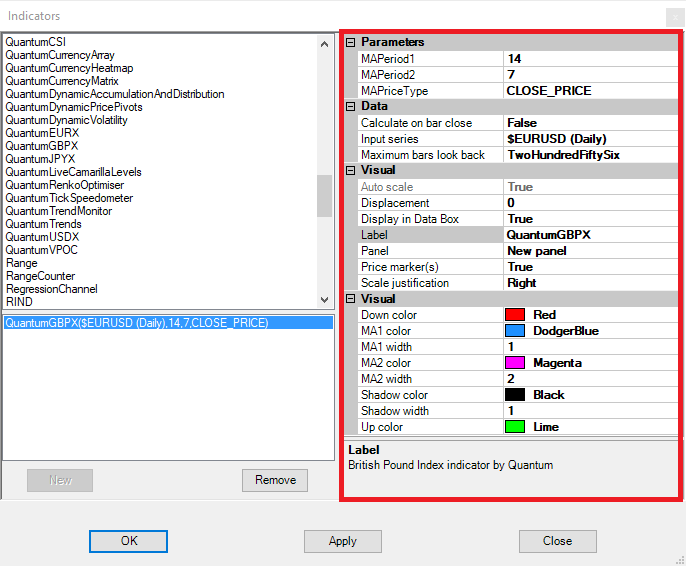686x566 pixels.
Task: Select Range in the indicator list
Action: (21, 263)
